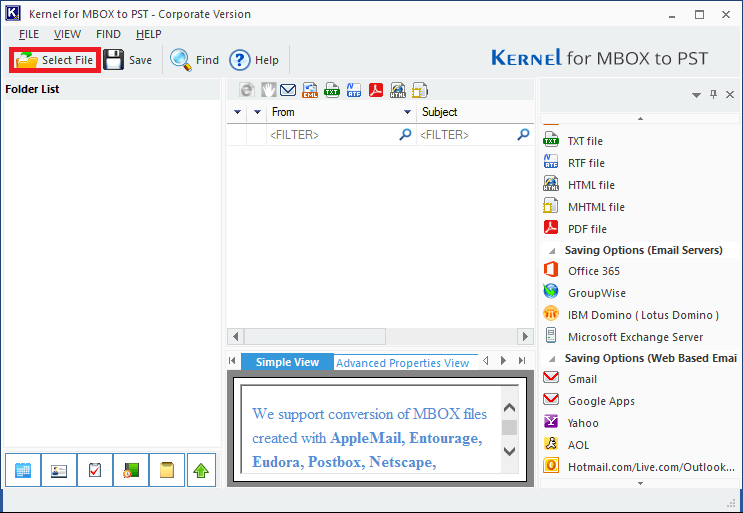Click the Save button with floppy disk

(x=128, y=60)
